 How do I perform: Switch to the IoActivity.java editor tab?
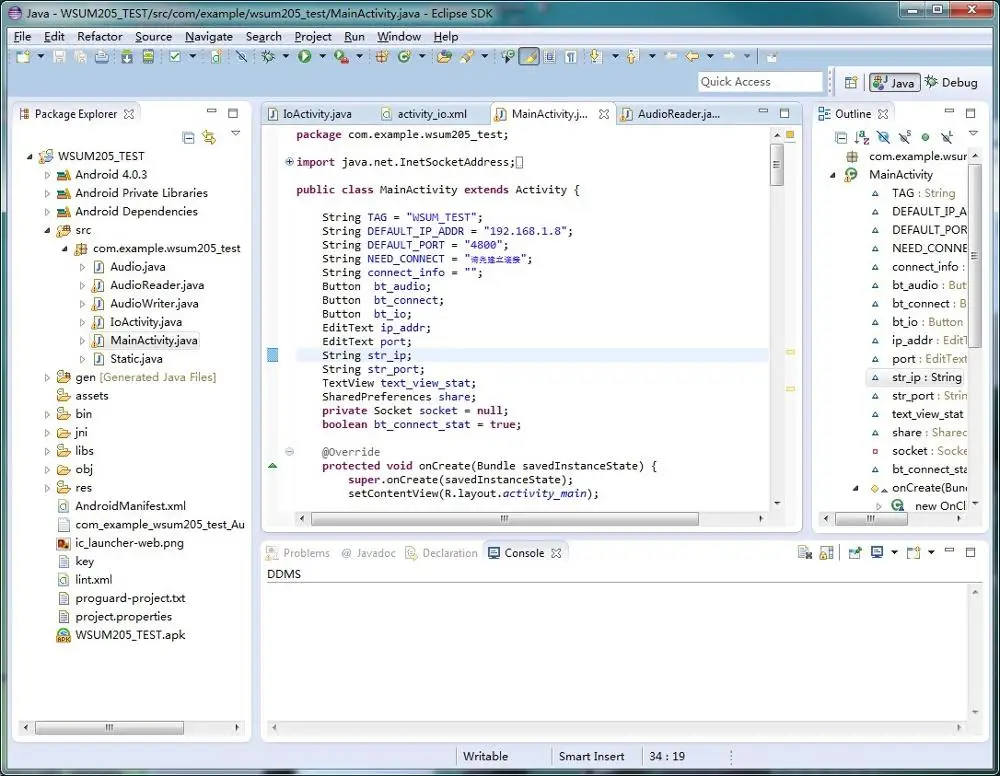310,114
